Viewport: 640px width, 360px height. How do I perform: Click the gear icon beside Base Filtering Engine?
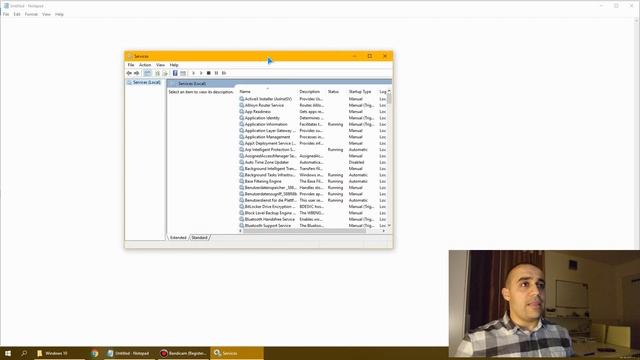tap(242, 181)
